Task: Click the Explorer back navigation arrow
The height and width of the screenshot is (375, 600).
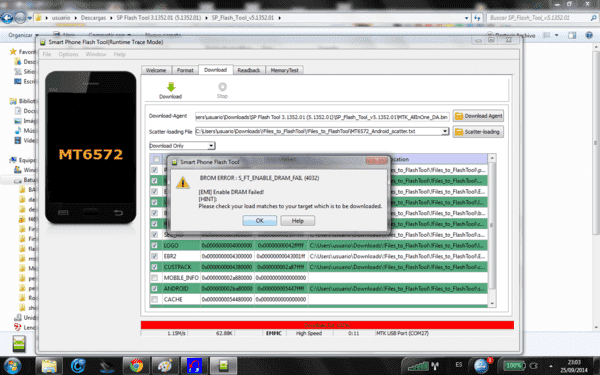Action: coord(7,18)
